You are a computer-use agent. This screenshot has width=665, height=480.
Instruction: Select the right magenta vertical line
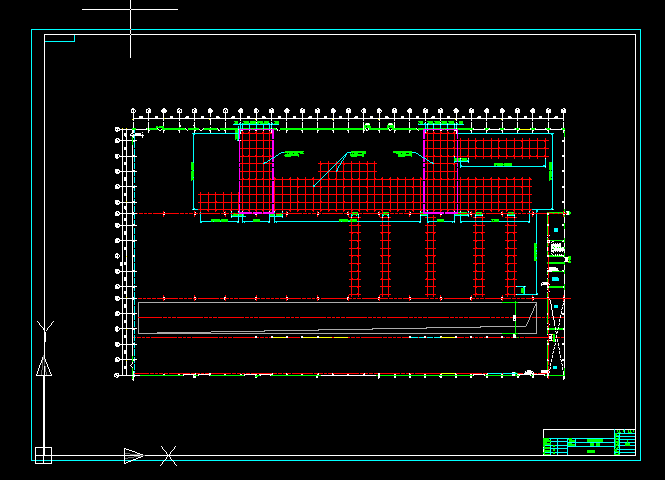(425, 170)
